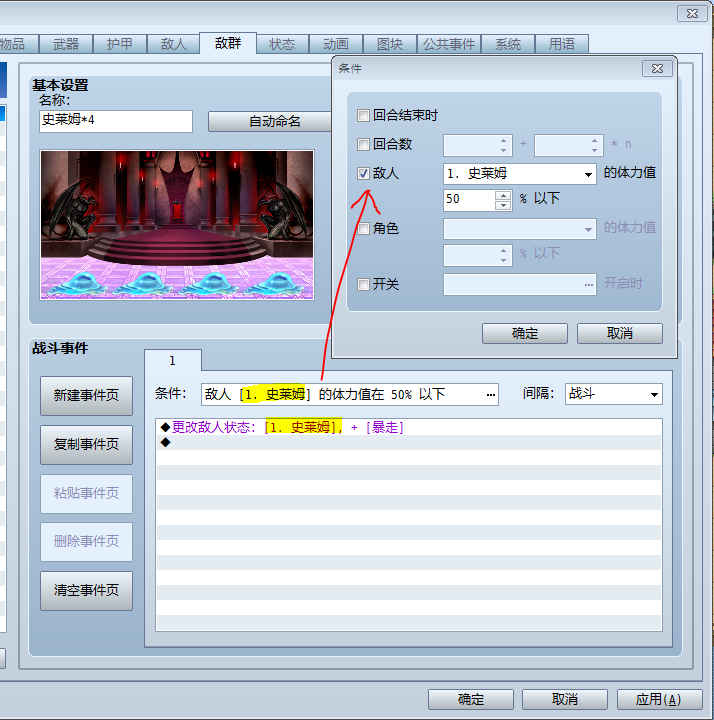Viewport: 714px width, 720px height.
Task: Open the enemy dropdown showing 1. 史莱姆
Action: tap(519, 174)
